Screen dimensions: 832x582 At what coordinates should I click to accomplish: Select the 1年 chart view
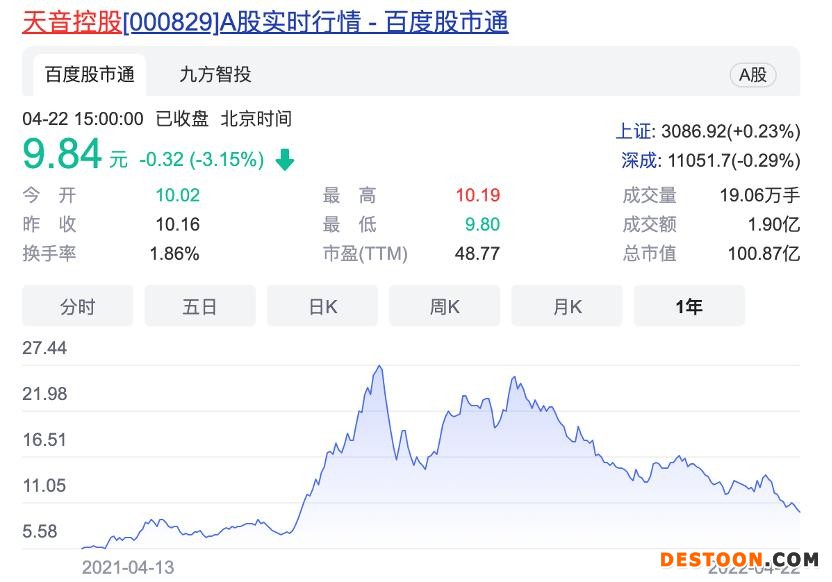tap(689, 307)
